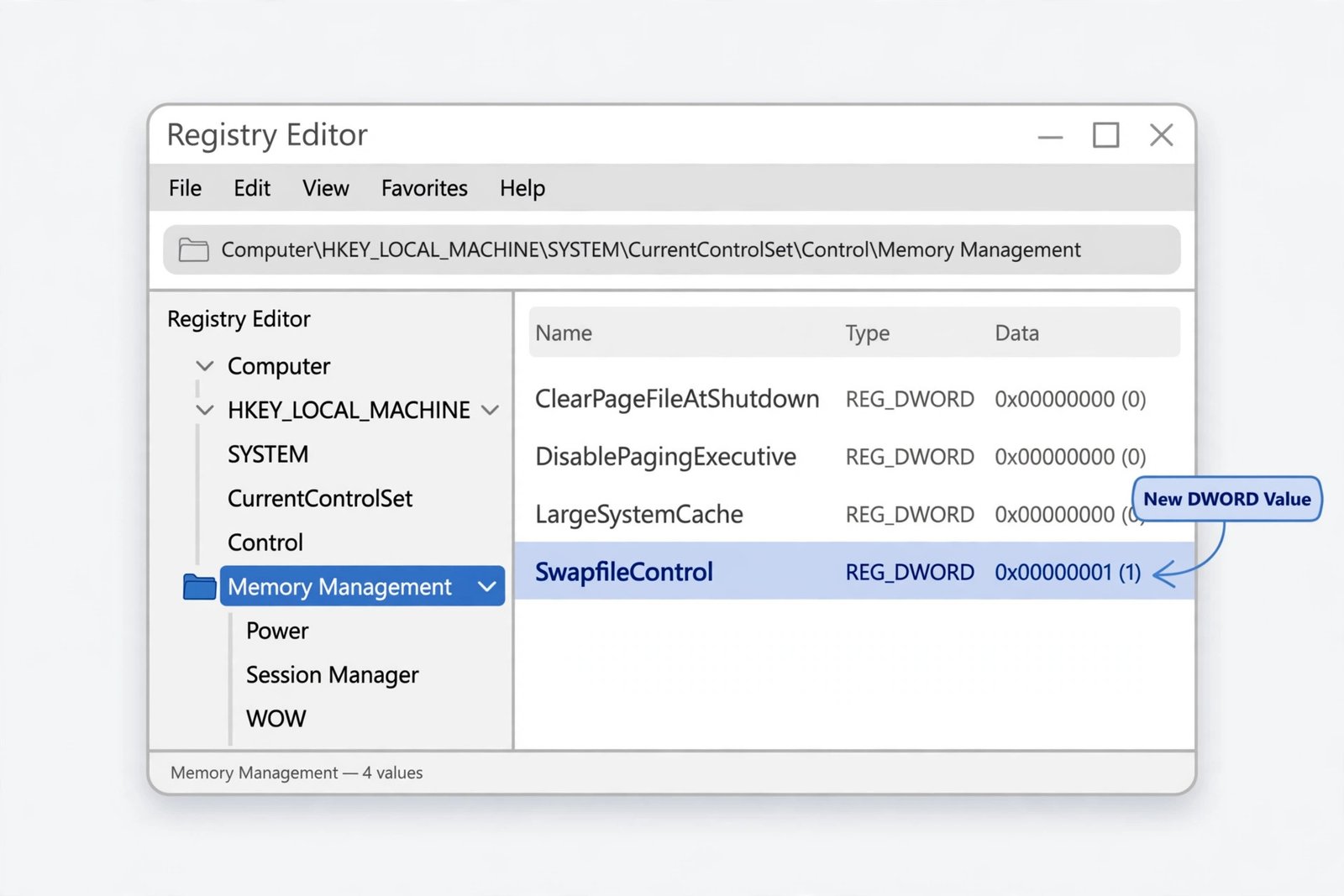Minimize the Registry Editor window
This screenshot has height=896, width=1344.
(x=1050, y=136)
